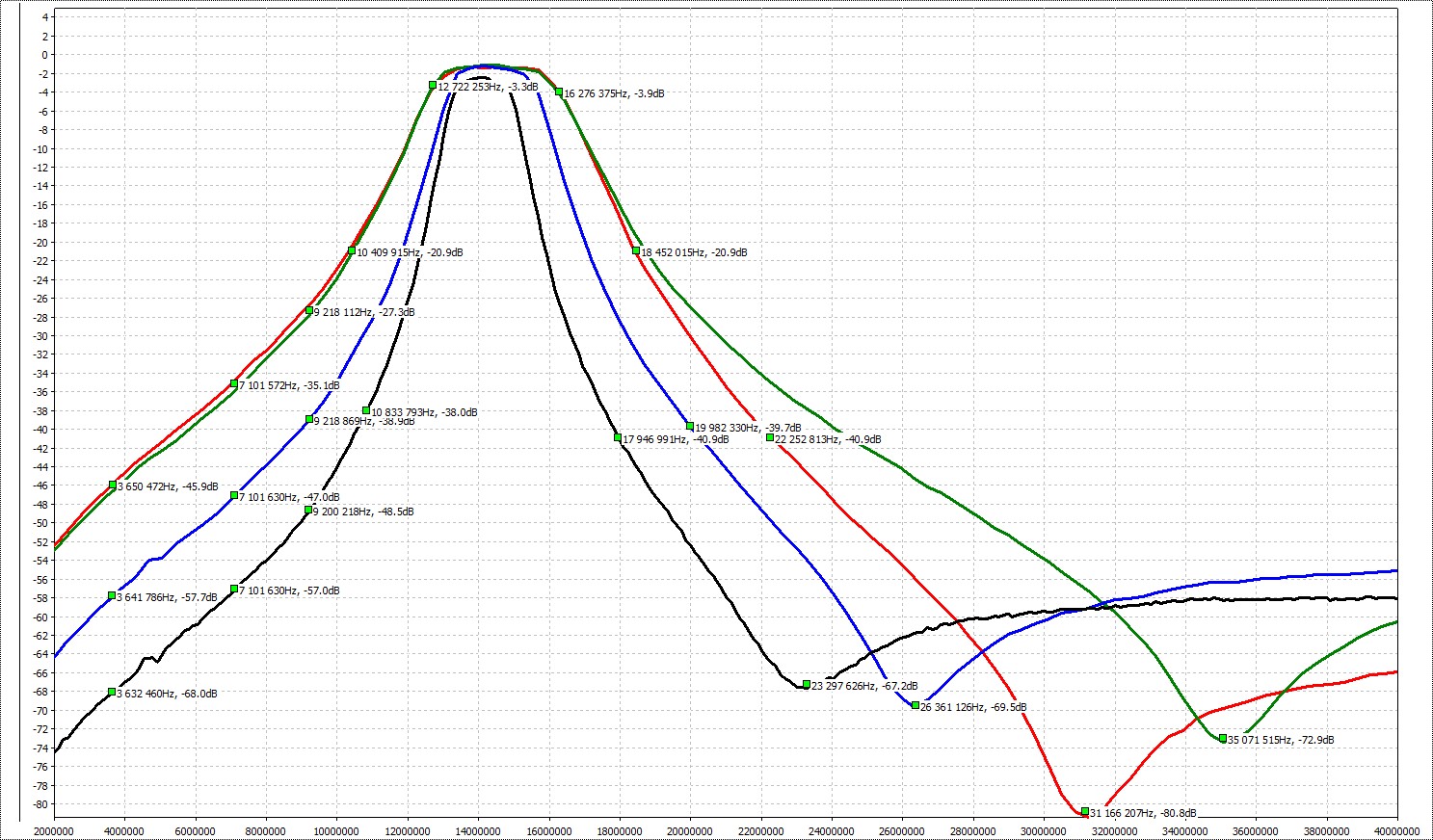Screen dimensions: 1433x840
Task: Select the 17 946 991Hz, -40.9dB marker
Action: tap(618, 438)
